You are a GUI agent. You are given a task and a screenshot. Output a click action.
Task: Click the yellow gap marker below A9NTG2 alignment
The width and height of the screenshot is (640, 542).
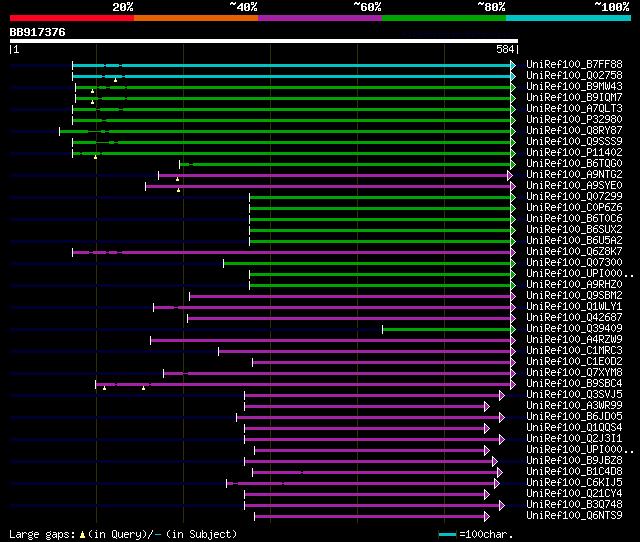[x=177, y=179]
